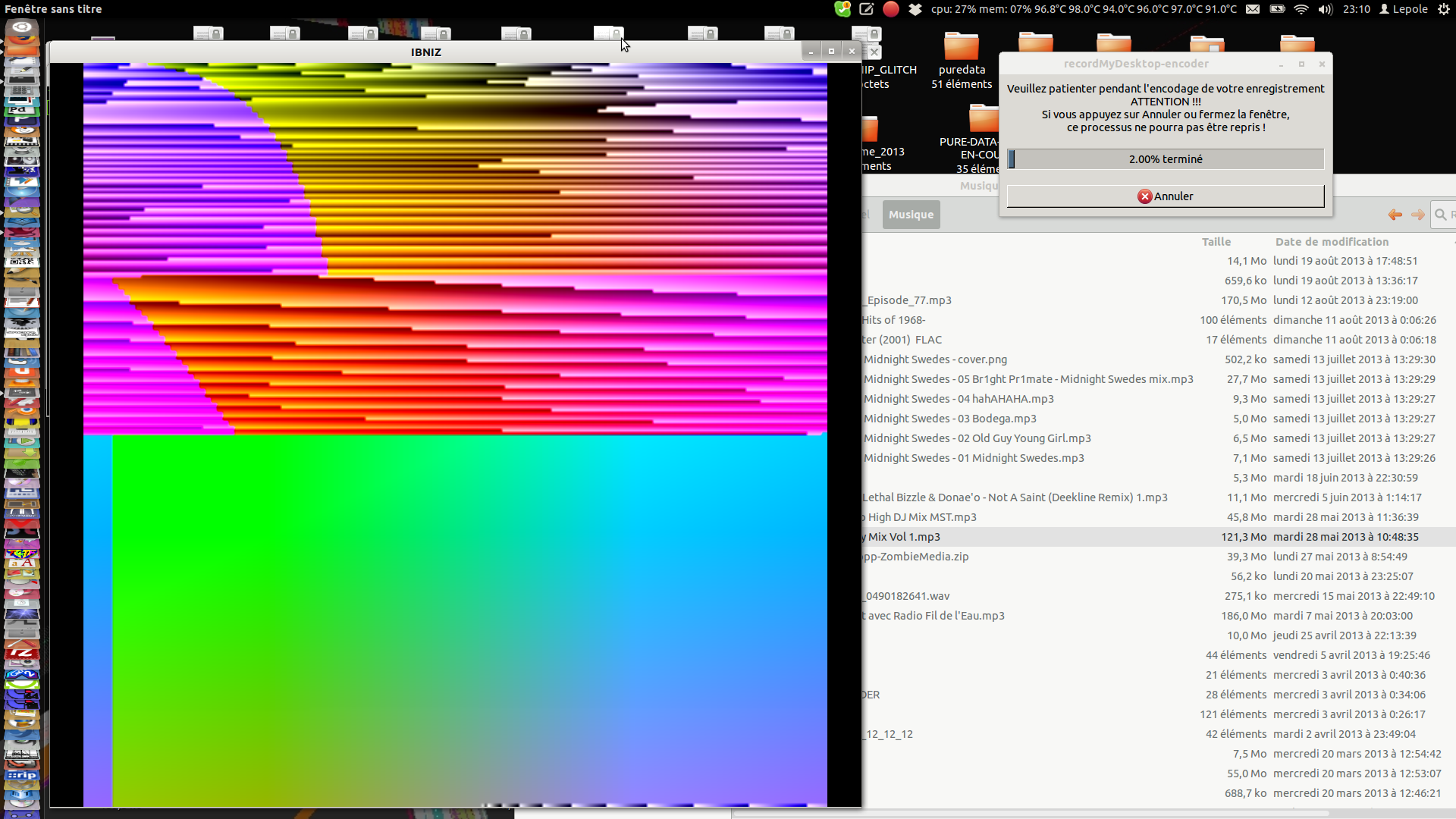Click the 23:10 clock menu

coord(1356,9)
